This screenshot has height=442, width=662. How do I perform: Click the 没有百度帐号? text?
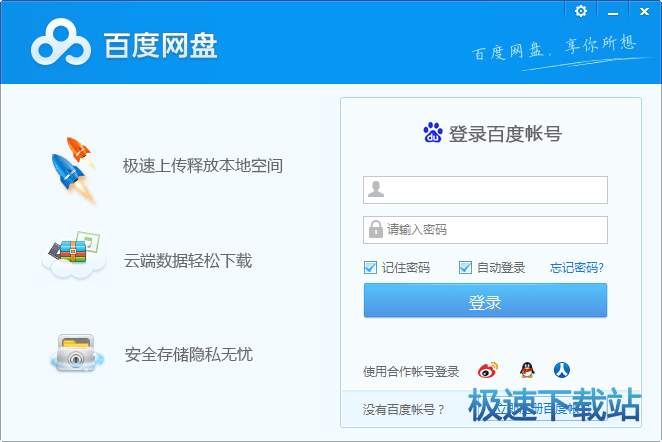pos(403,409)
